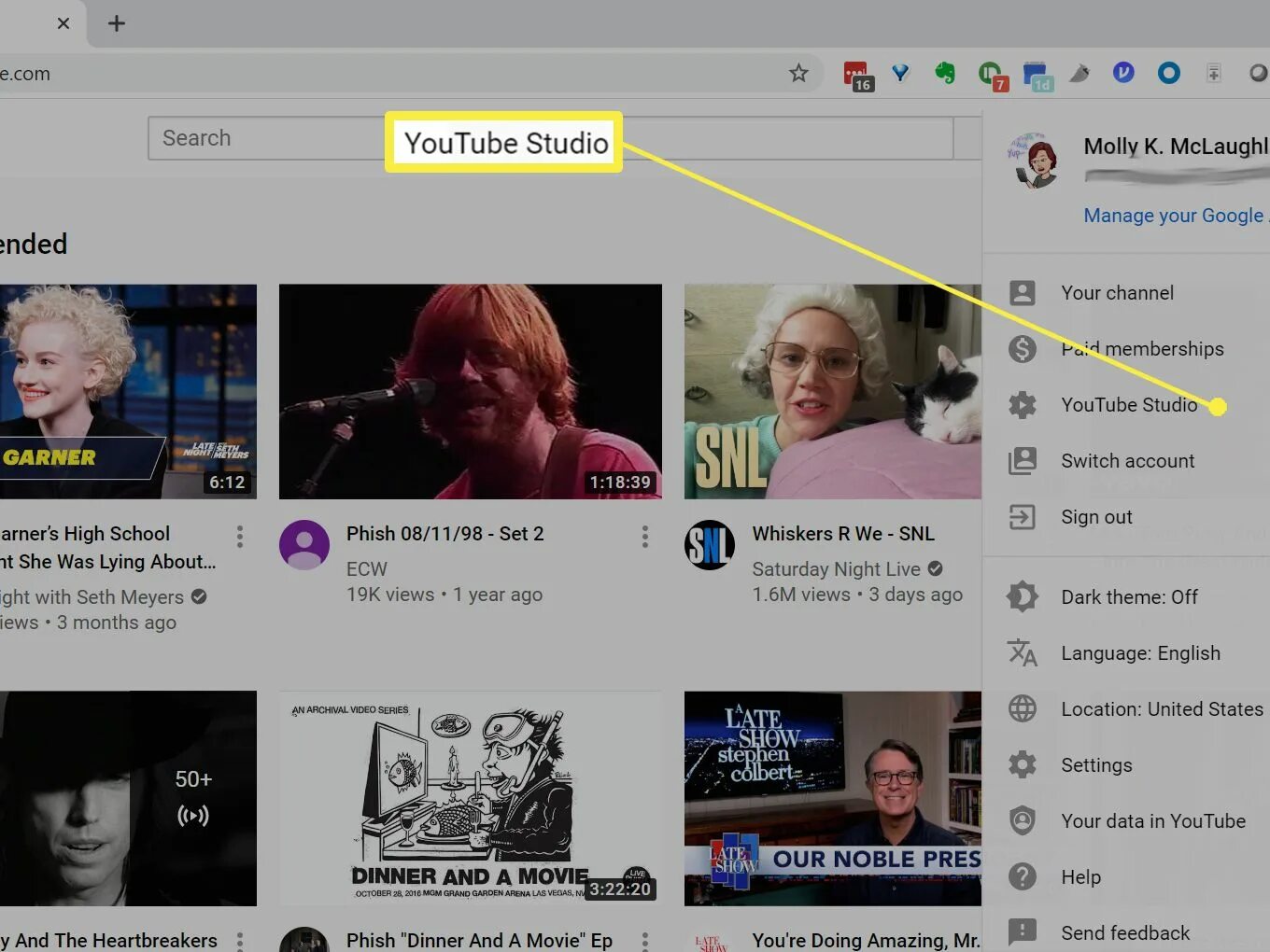Screen dimensions: 1270x952
Task: Click Whiskers R We - SNL title
Action: pos(843,534)
